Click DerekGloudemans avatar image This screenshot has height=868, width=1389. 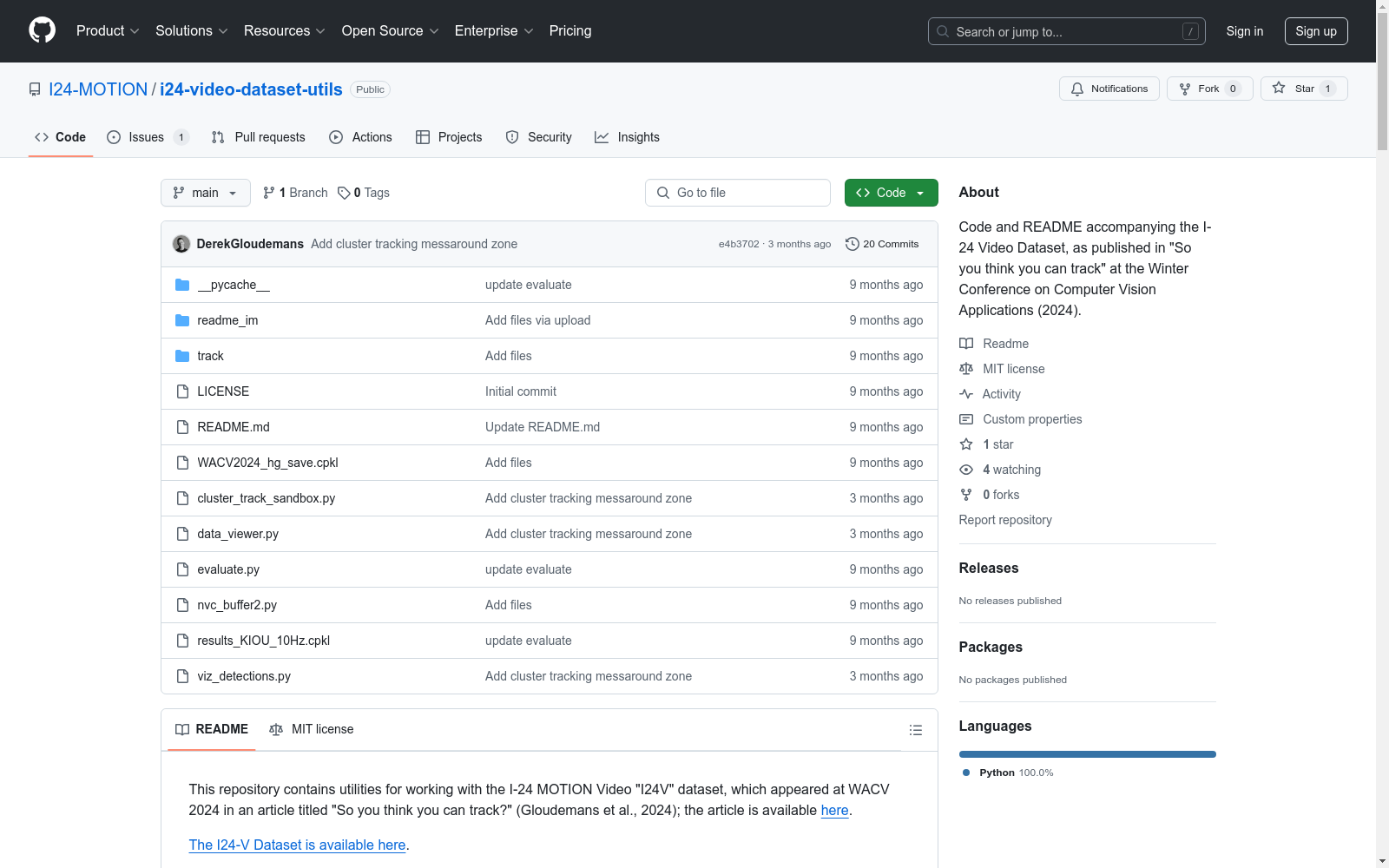(181, 244)
